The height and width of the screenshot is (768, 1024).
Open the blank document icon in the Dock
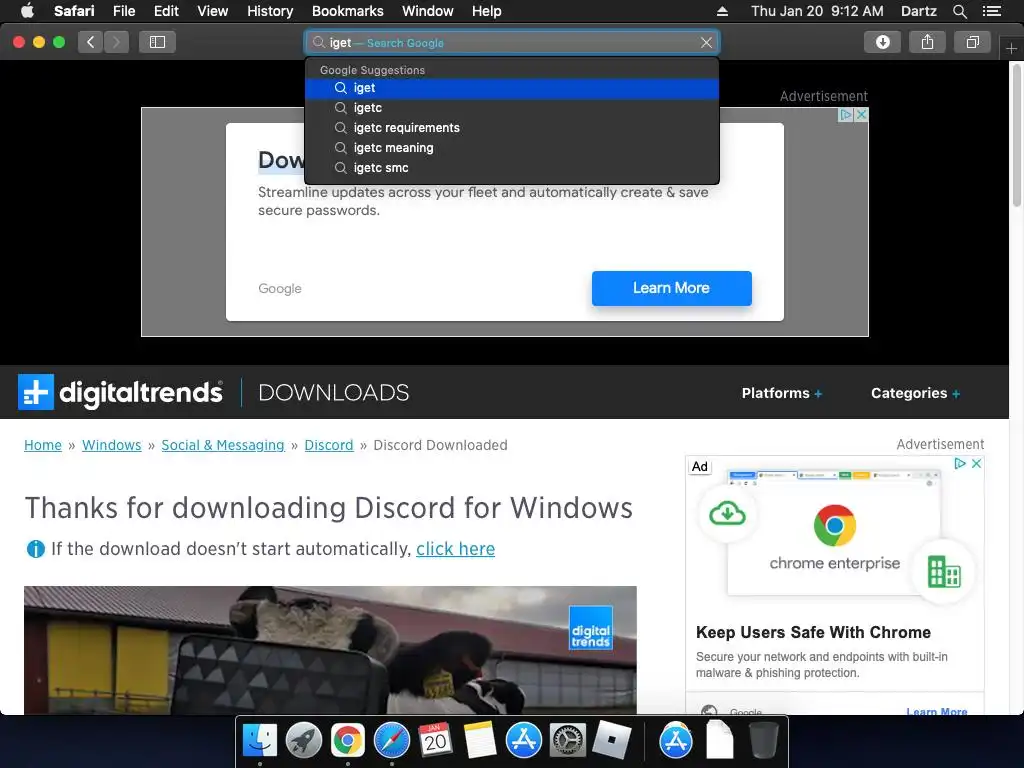719,741
